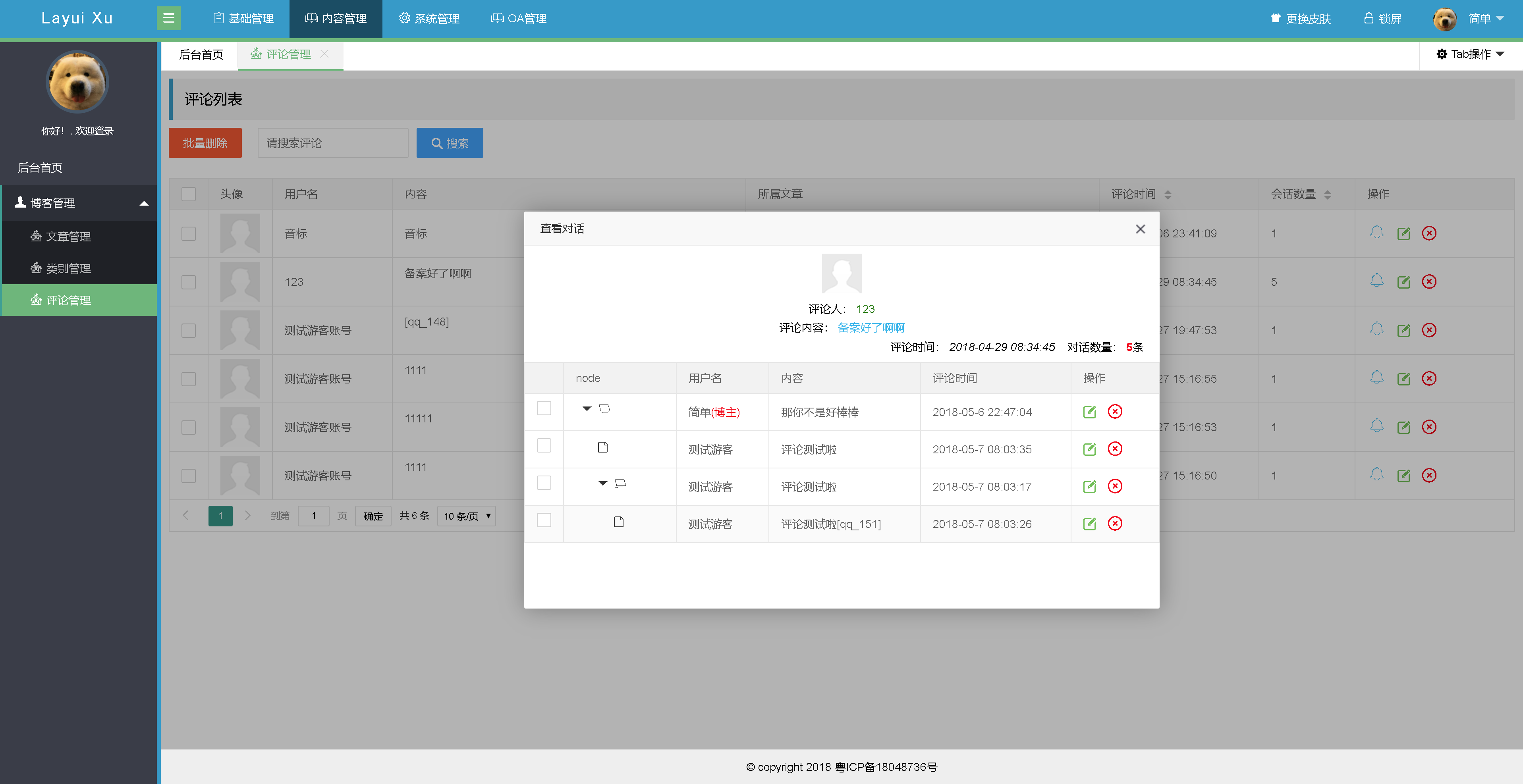Open the 10 条/页 page size dropdown
Screen dimensions: 1523x784
pos(467,516)
